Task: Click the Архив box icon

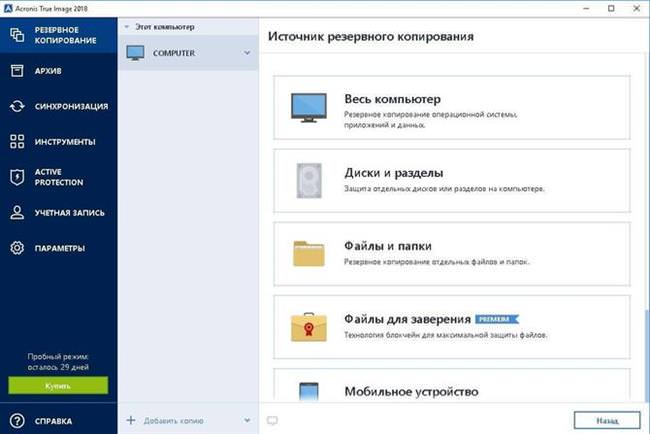Action: click(x=17, y=71)
